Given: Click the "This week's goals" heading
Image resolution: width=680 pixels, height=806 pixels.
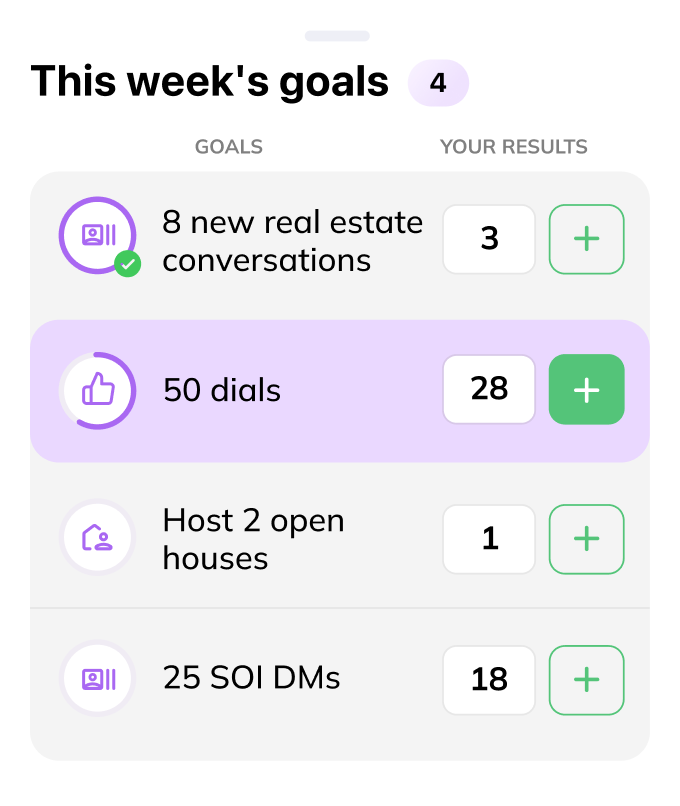Looking at the screenshot, I should click(210, 82).
